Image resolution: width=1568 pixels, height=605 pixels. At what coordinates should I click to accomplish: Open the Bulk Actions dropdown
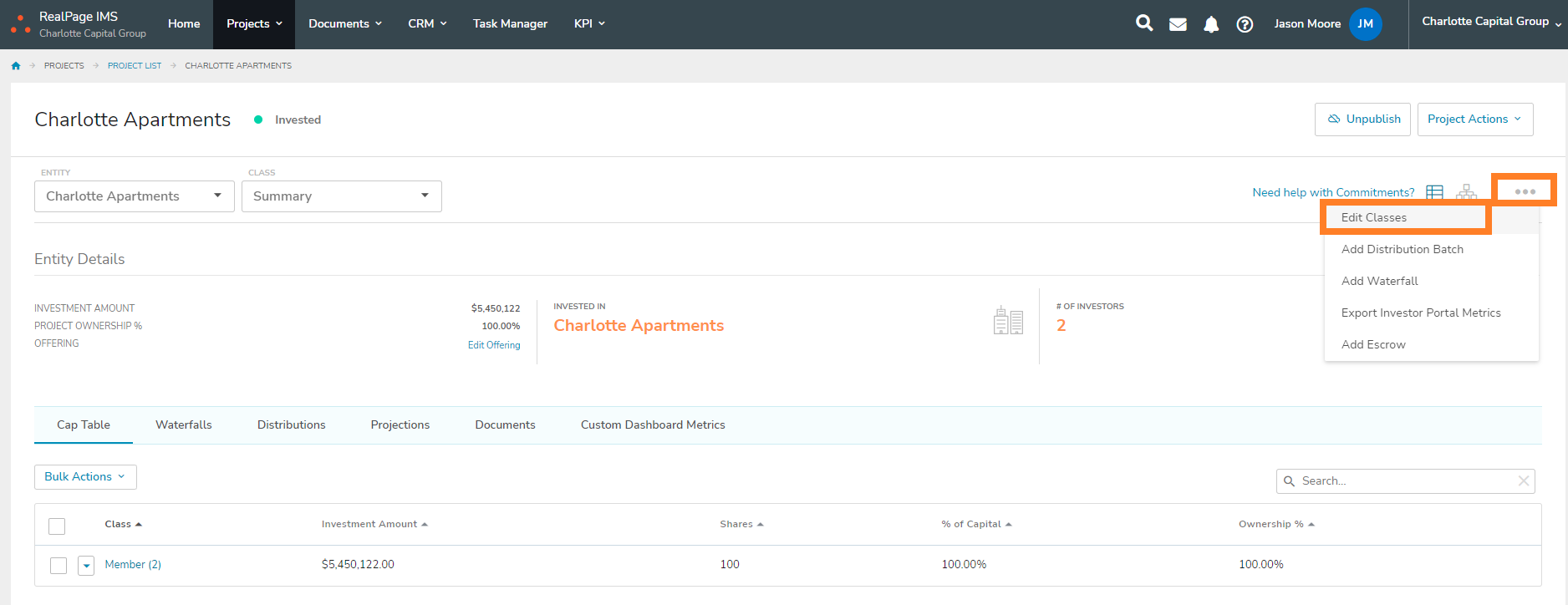pyautogui.click(x=85, y=477)
